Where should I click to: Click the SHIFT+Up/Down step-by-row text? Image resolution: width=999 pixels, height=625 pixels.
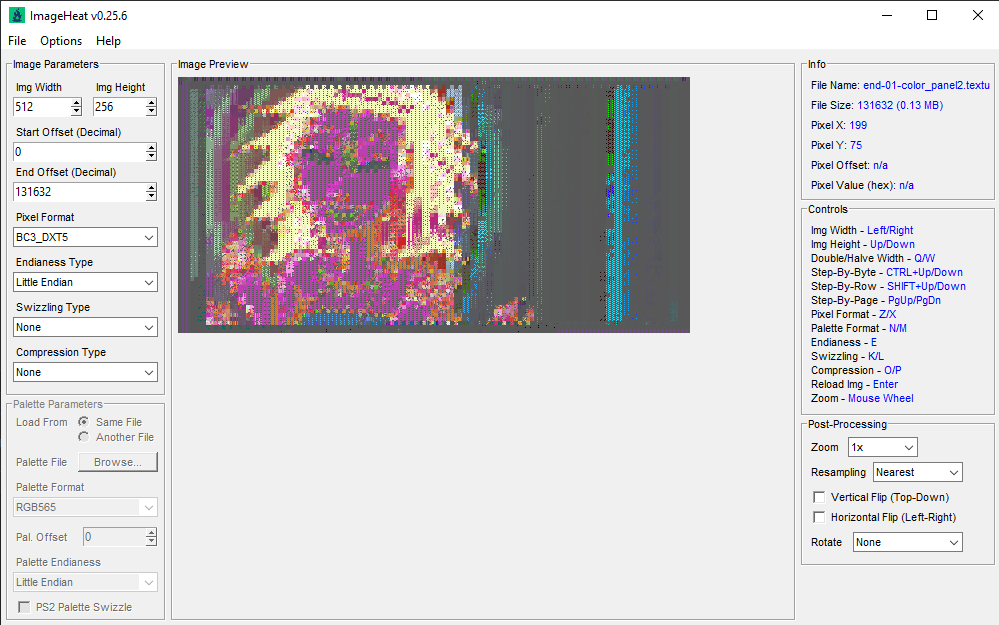click(x=926, y=286)
